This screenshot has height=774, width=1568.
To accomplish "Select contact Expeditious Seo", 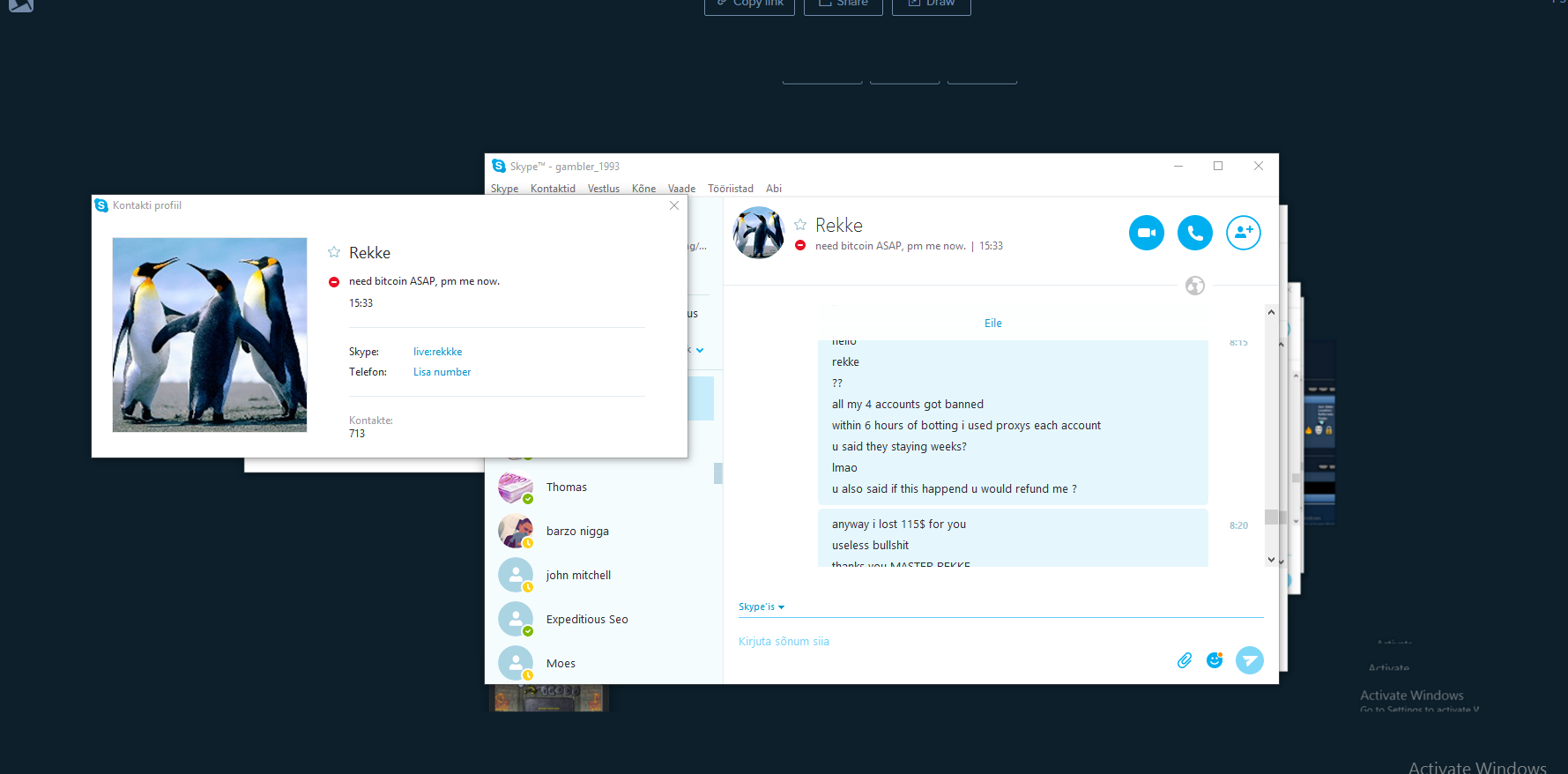I will pyautogui.click(x=604, y=619).
